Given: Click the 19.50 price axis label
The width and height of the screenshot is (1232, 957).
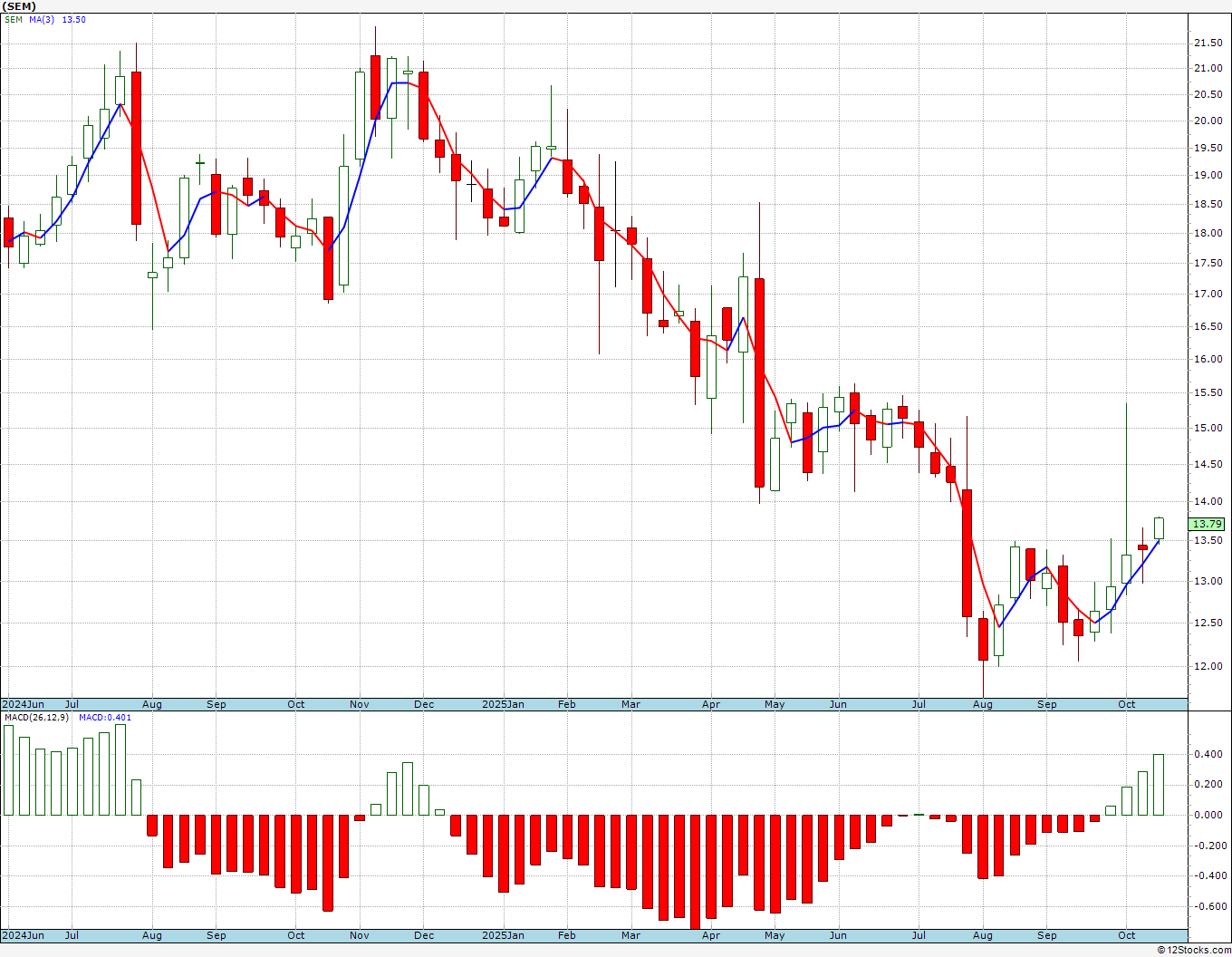Looking at the screenshot, I should pyautogui.click(x=1207, y=149).
